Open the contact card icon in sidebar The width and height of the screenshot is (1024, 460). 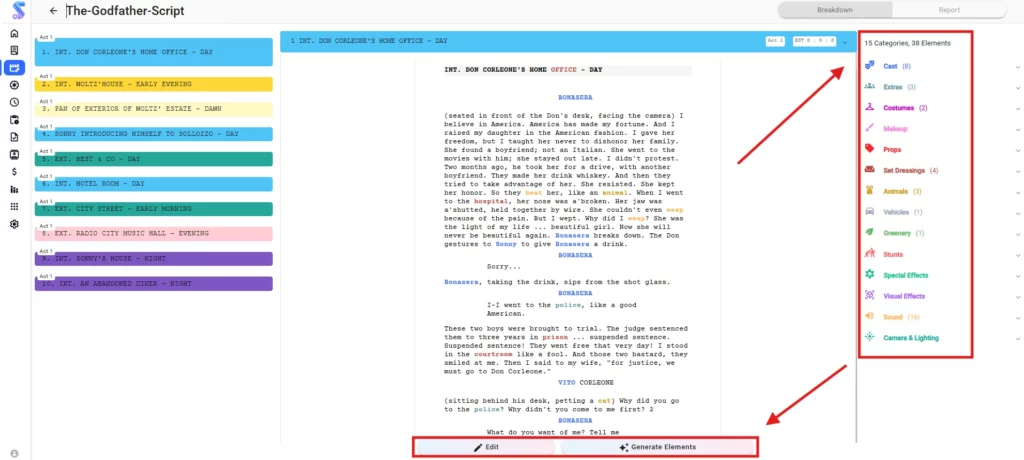[x=14, y=154]
